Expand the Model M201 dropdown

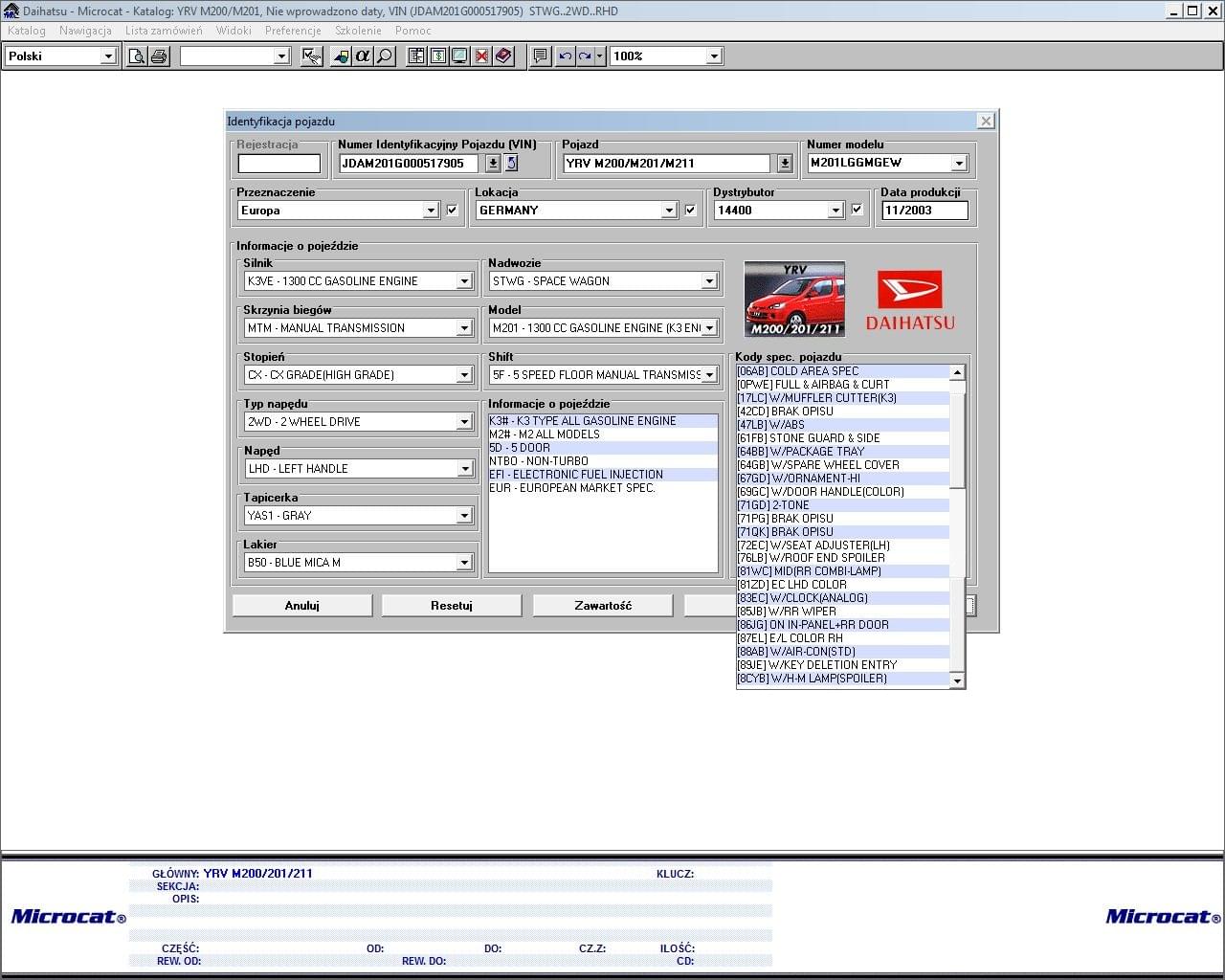[x=709, y=328]
